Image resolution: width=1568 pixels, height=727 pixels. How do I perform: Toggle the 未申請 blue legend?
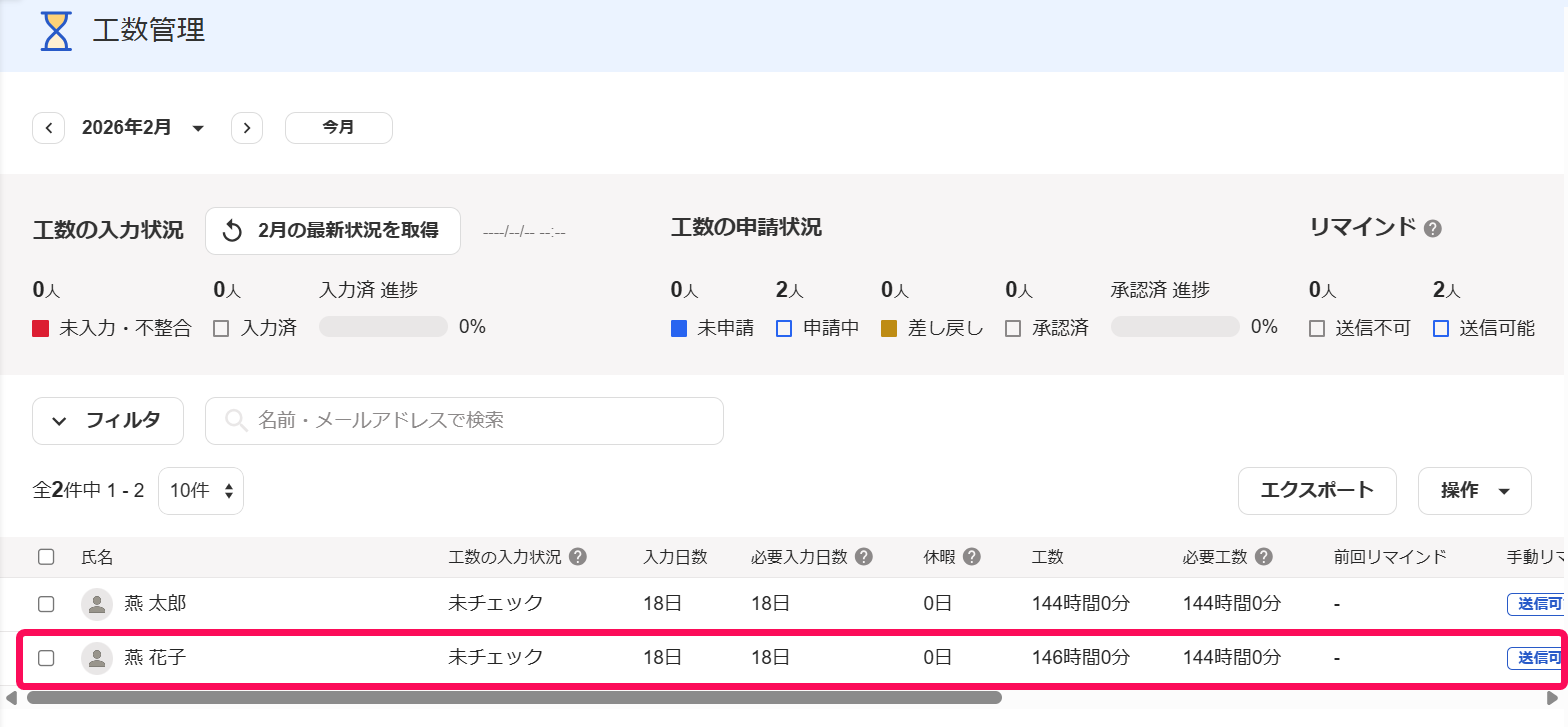[679, 328]
